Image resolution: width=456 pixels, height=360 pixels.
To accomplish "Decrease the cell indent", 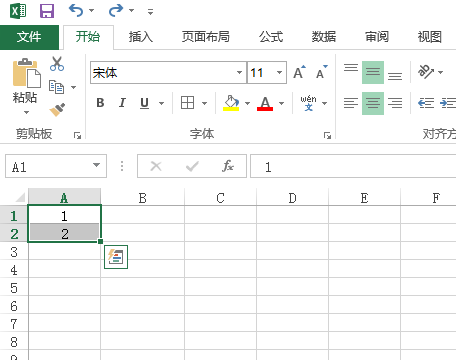I will point(426,103).
